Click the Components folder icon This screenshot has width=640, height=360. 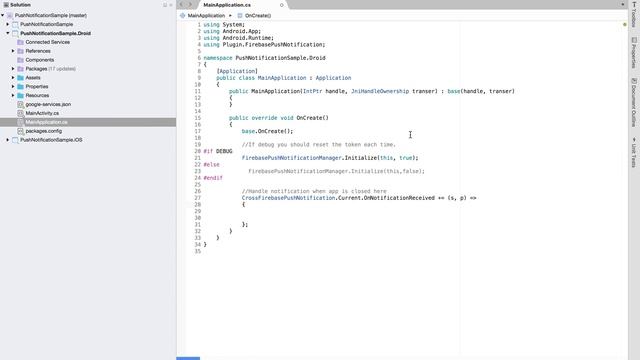20,60
